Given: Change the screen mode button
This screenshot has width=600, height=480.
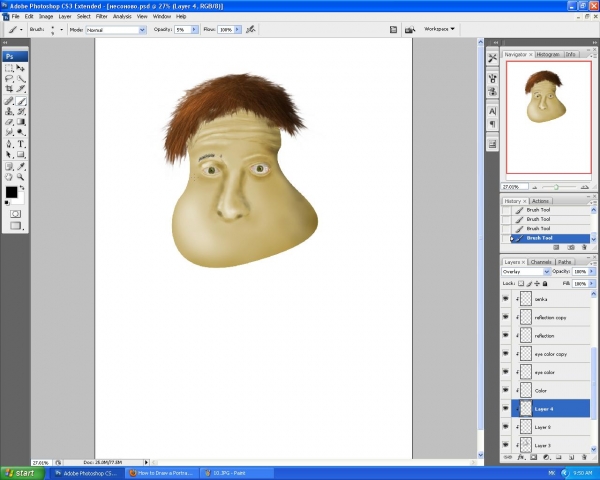Looking at the screenshot, I should pos(15,226).
